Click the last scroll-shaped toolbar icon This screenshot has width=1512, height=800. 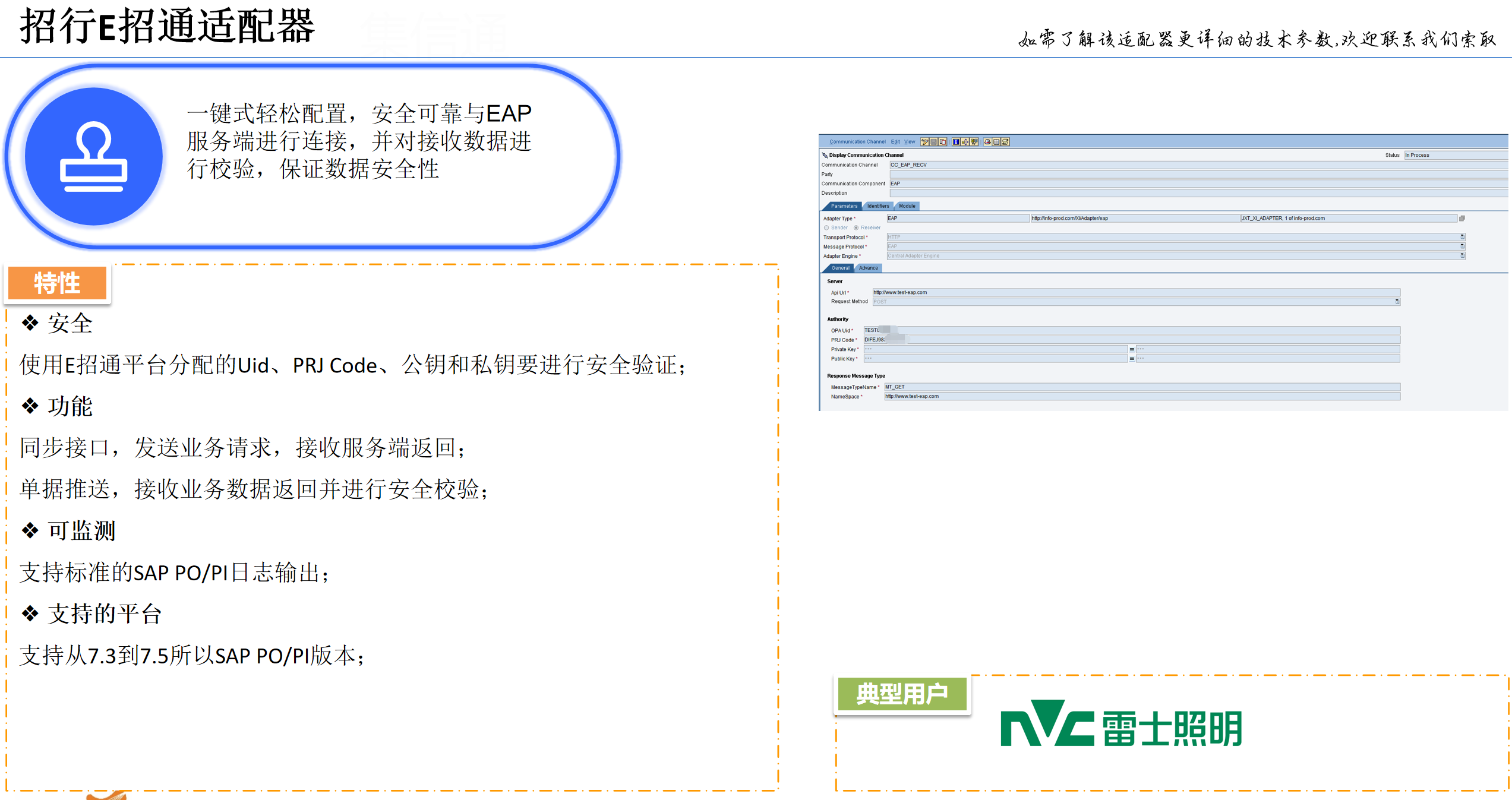[x=1005, y=142]
